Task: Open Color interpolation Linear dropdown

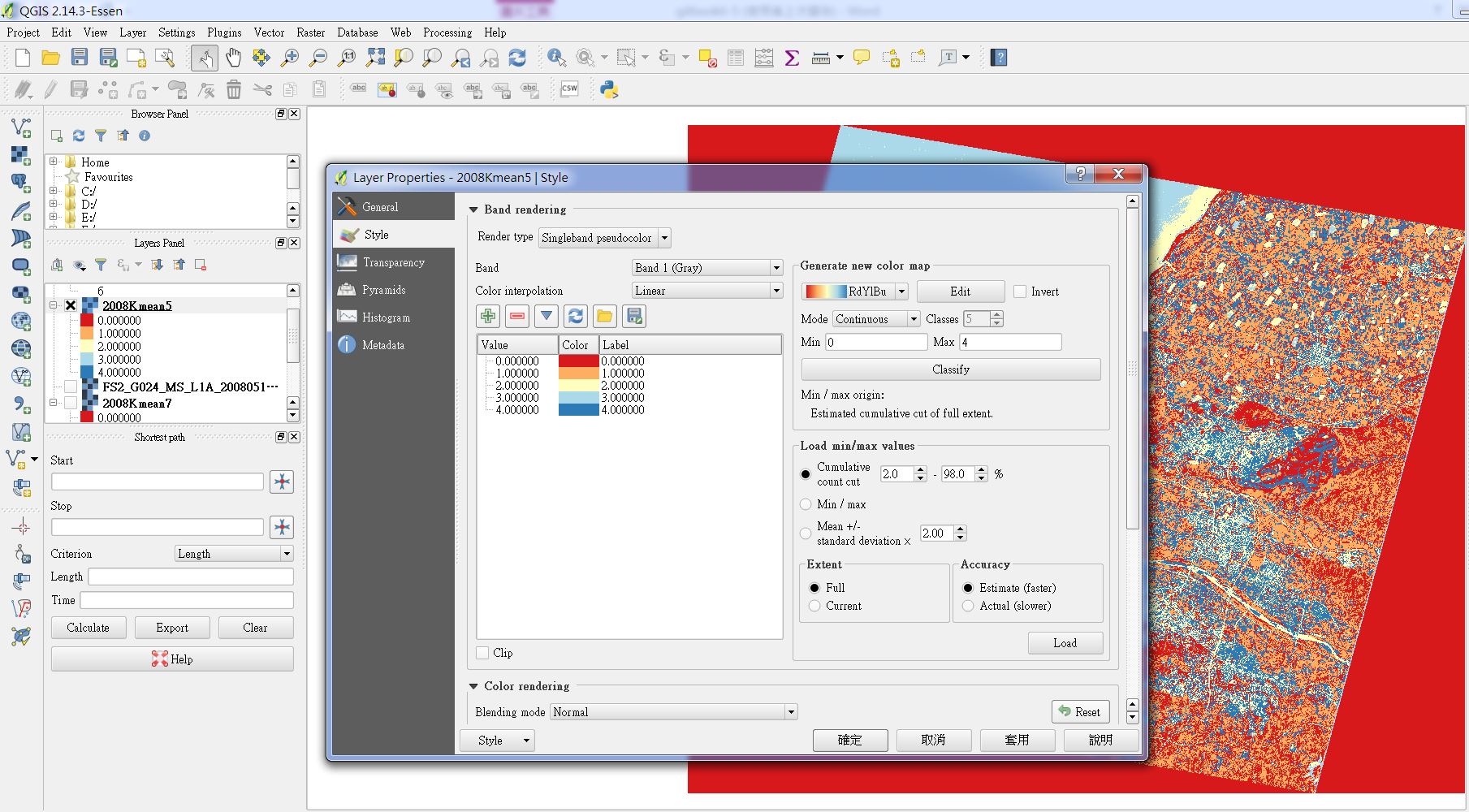Action: click(707, 291)
